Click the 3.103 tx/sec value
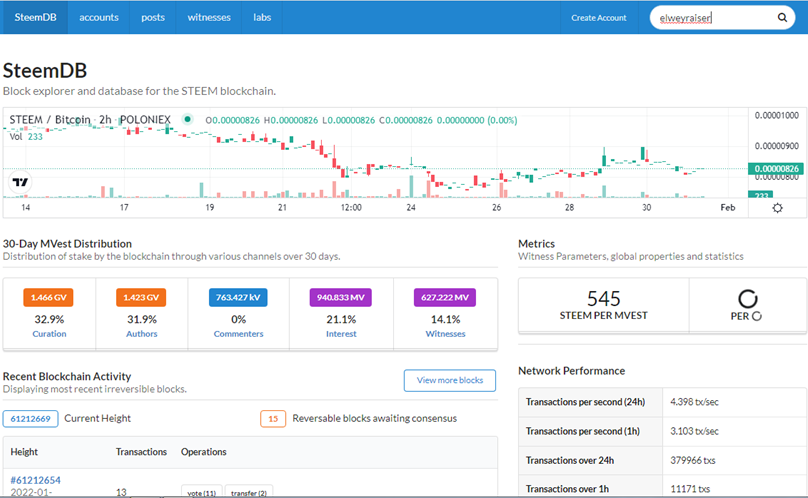 click(694, 431)
